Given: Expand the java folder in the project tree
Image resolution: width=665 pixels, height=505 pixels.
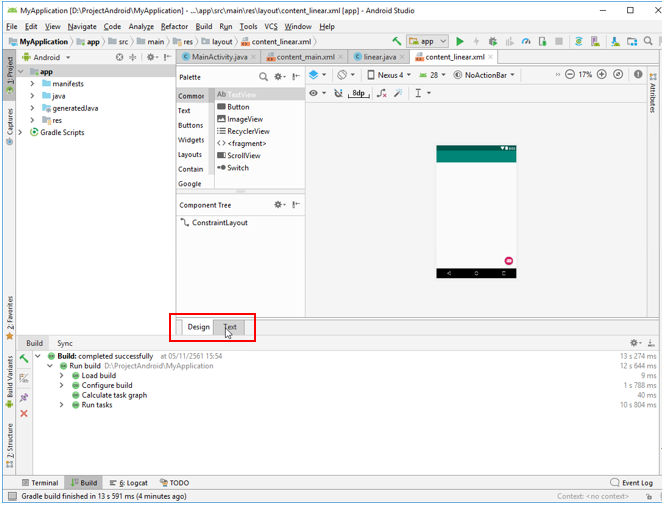Looking at the screenshot, I should [x=32, y=96].
